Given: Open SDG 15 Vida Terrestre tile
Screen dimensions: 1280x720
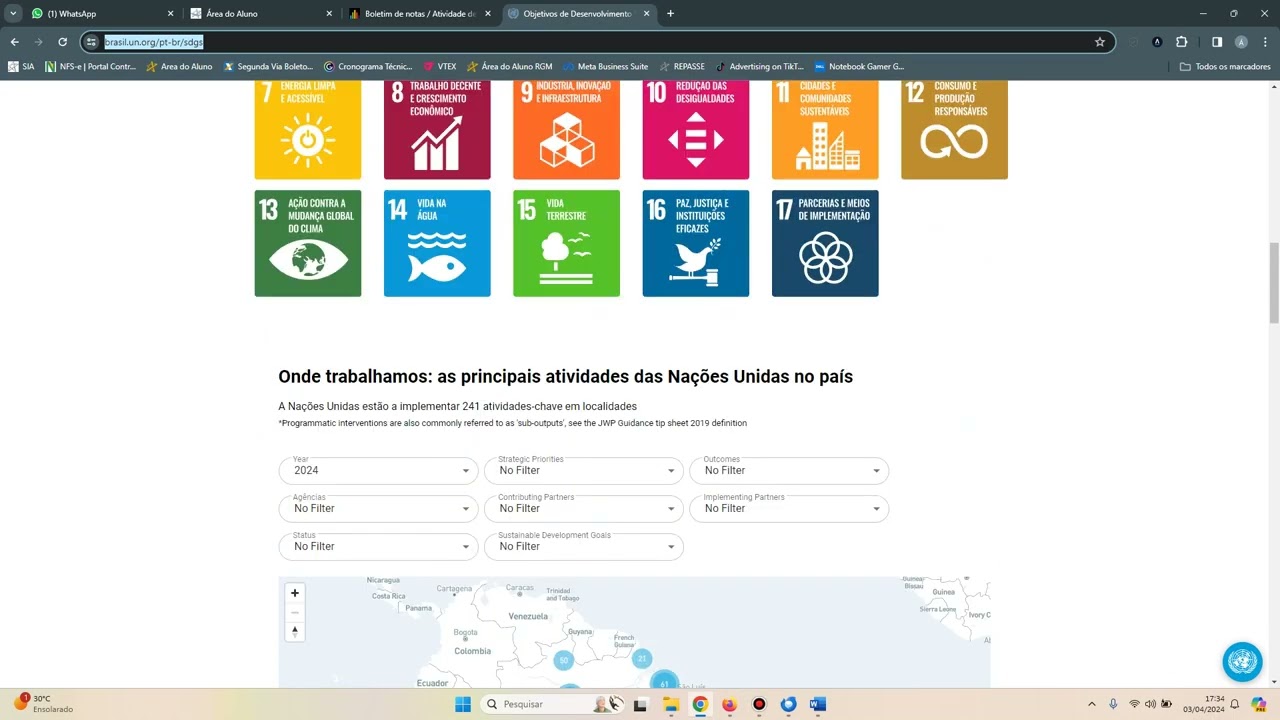Looking at the screenshot, I should pyautogui.click(x=566, y=243).
